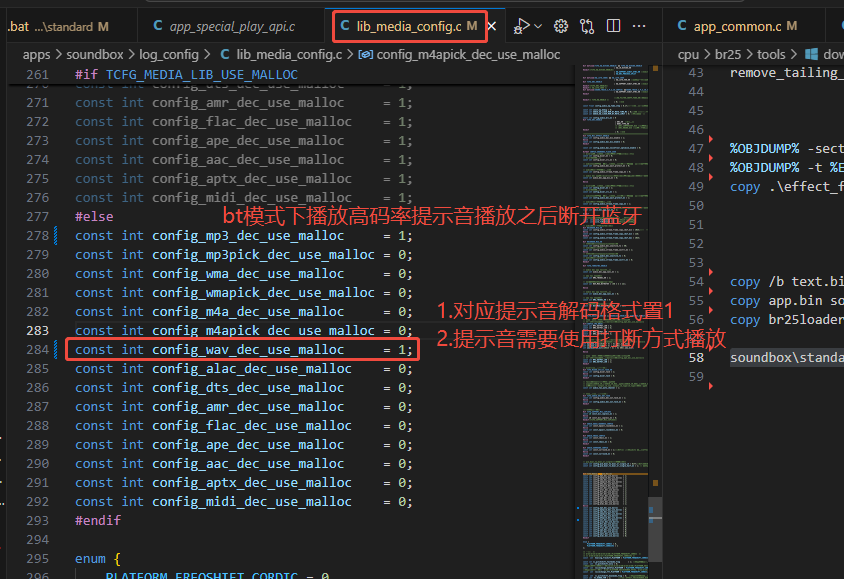Close the lib_media_config.c tab
This screenshot has height=579, width=844.
coord(492,26)
